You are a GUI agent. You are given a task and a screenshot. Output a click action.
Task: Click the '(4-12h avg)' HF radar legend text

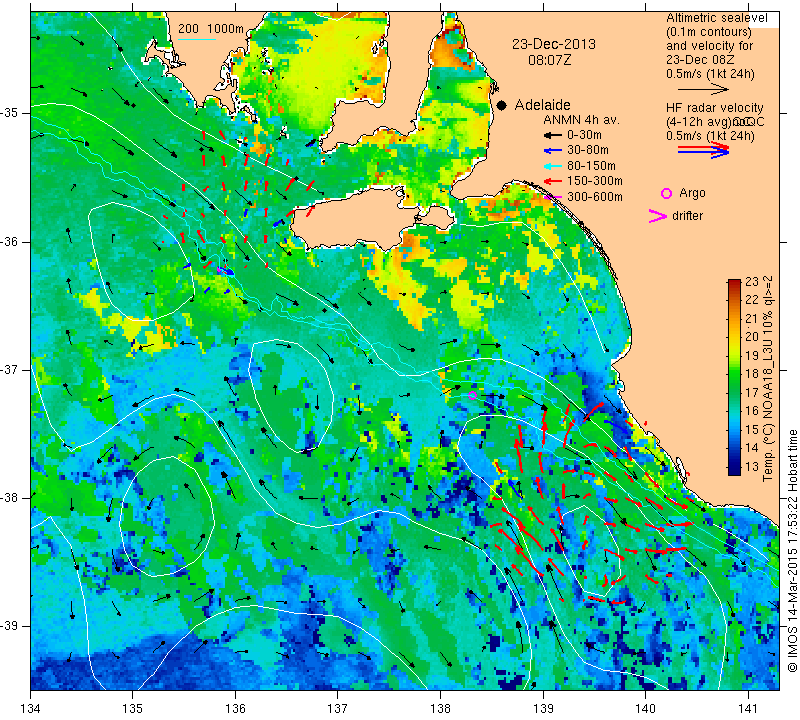[697, 122]
